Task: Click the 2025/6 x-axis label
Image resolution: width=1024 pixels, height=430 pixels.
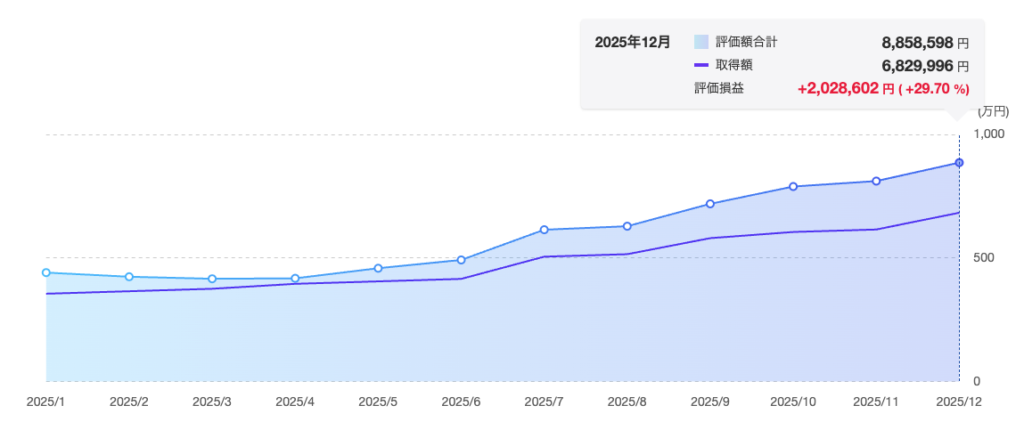Action: point(461,401)
